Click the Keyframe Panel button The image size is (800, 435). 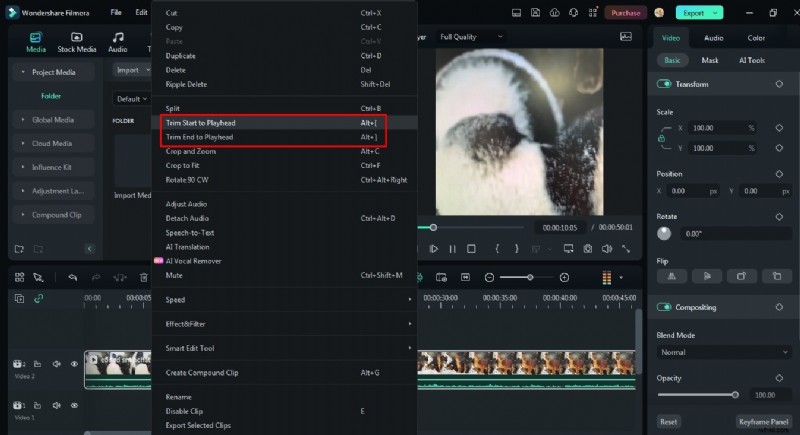coord(763,422)
